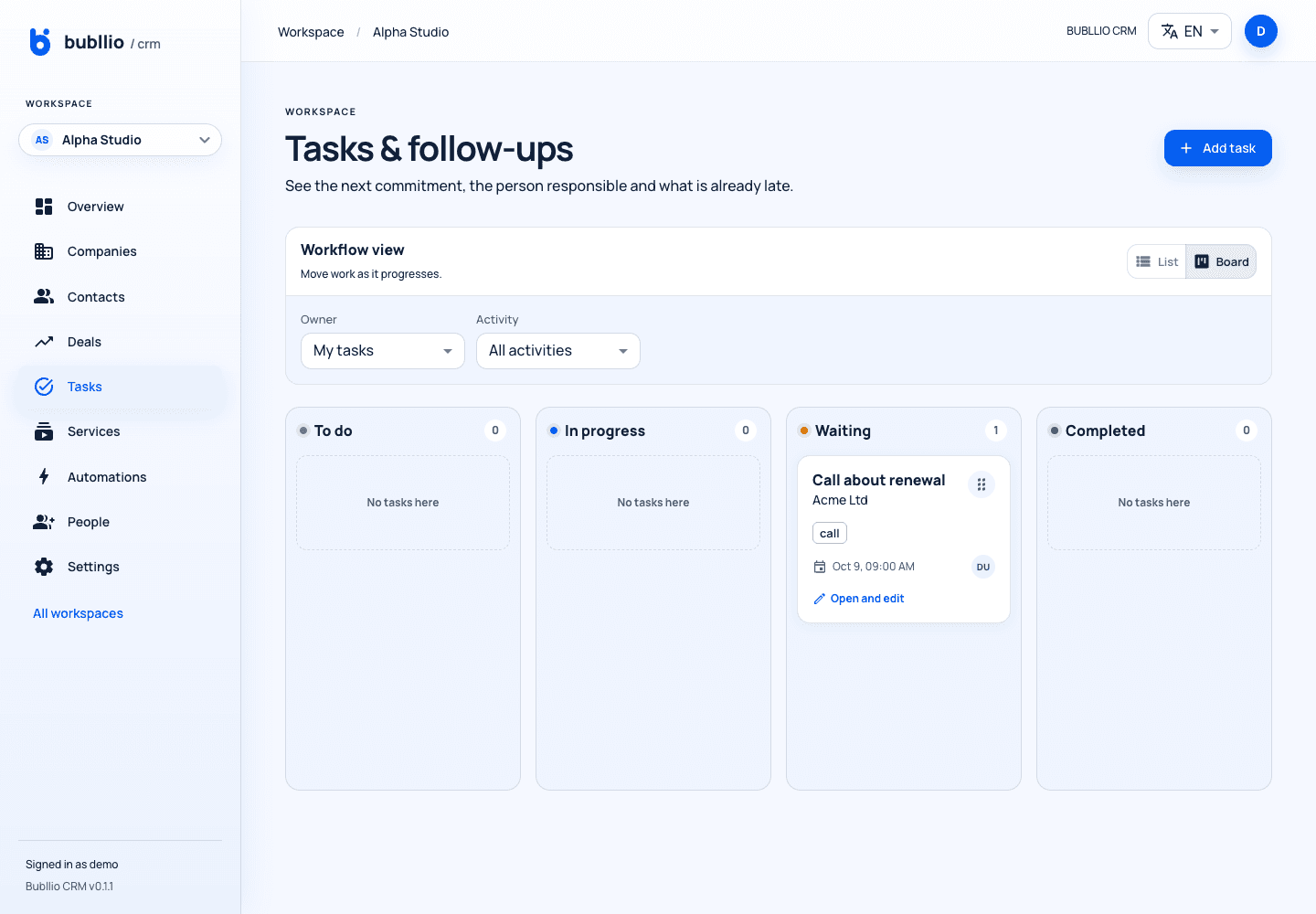Expand the Alpha Studio workspace selector
This screenshot has height=914, width=1316.
120,140
